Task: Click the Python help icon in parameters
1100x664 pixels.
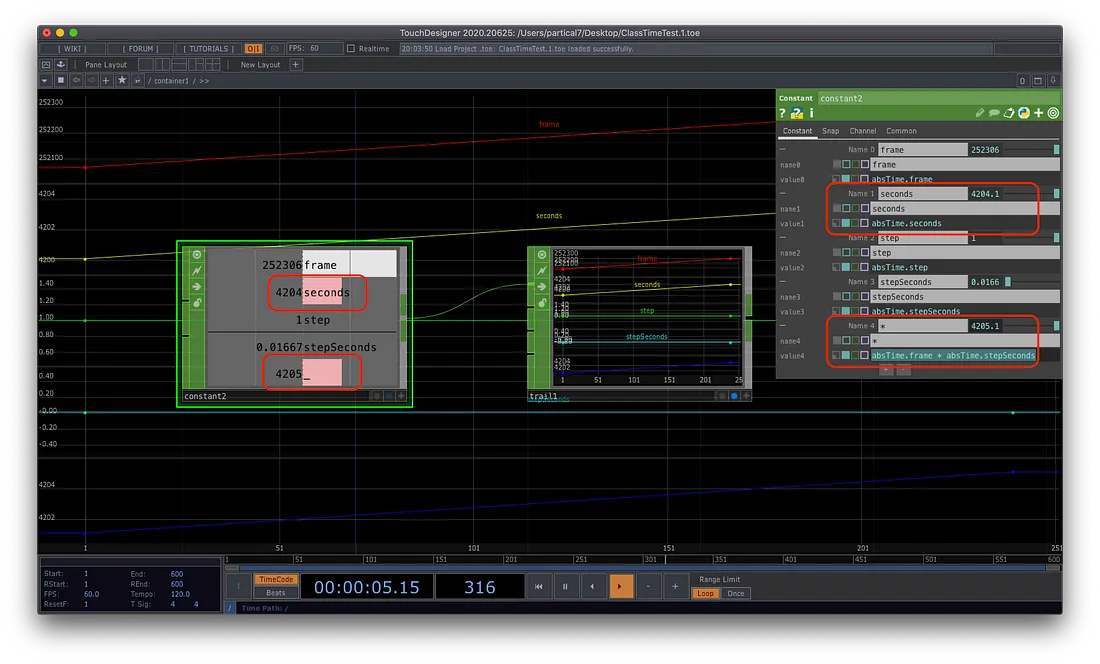Action: tap(797, 113)
